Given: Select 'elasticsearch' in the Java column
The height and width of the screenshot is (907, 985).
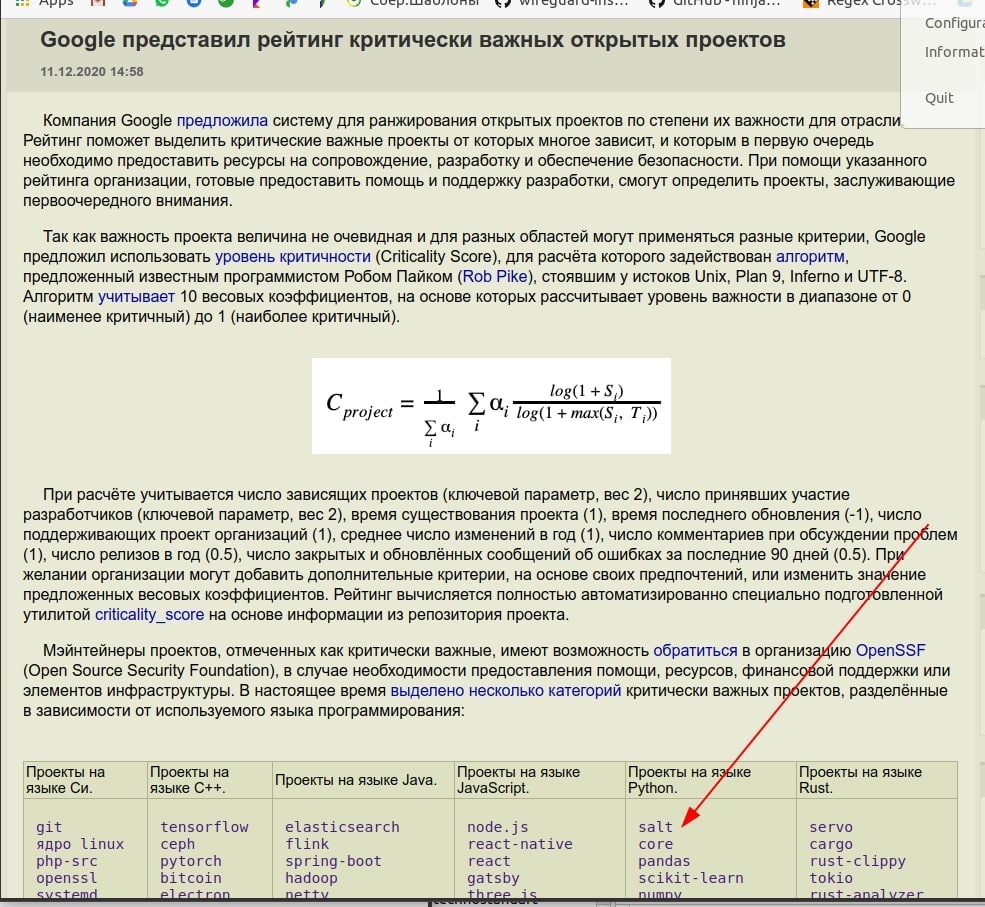Looking at the screenshot, I should [342, 827].
